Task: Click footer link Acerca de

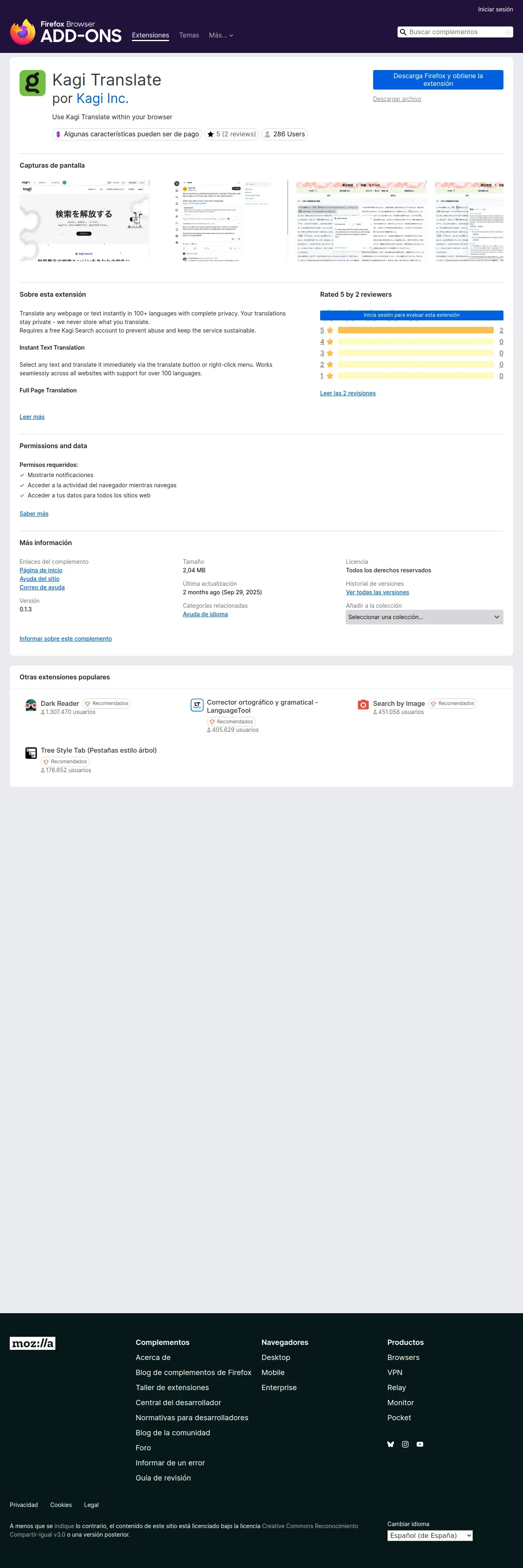Action: (x=153, y=1358)
